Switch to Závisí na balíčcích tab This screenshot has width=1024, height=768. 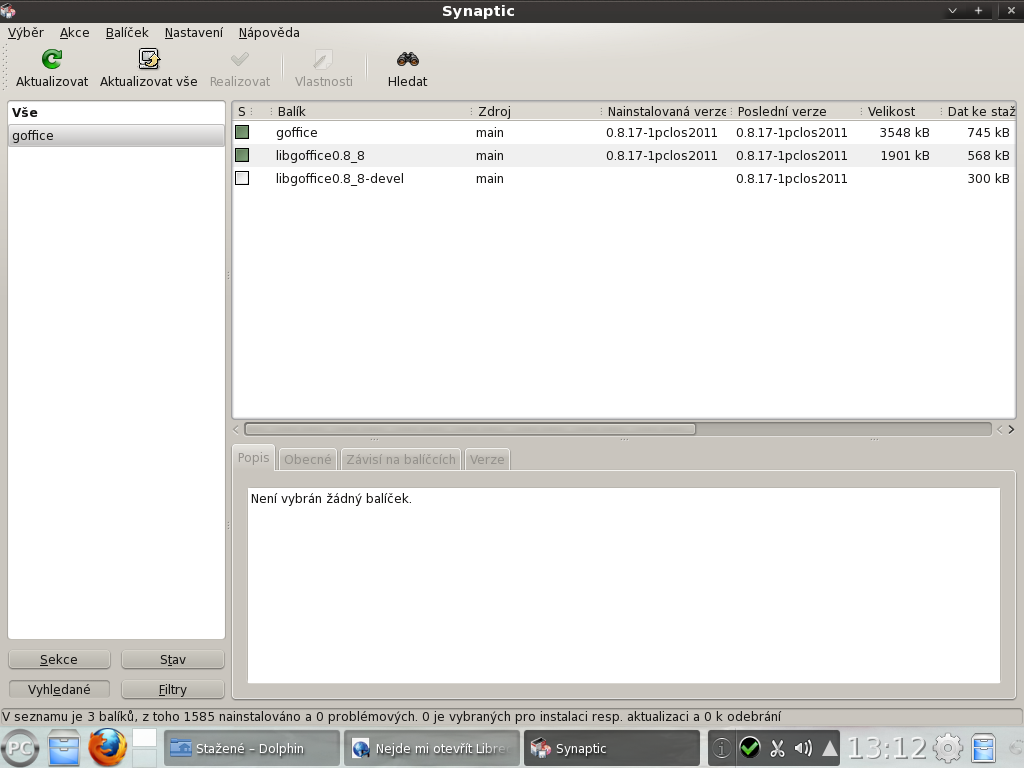click(x=401, y=459)
